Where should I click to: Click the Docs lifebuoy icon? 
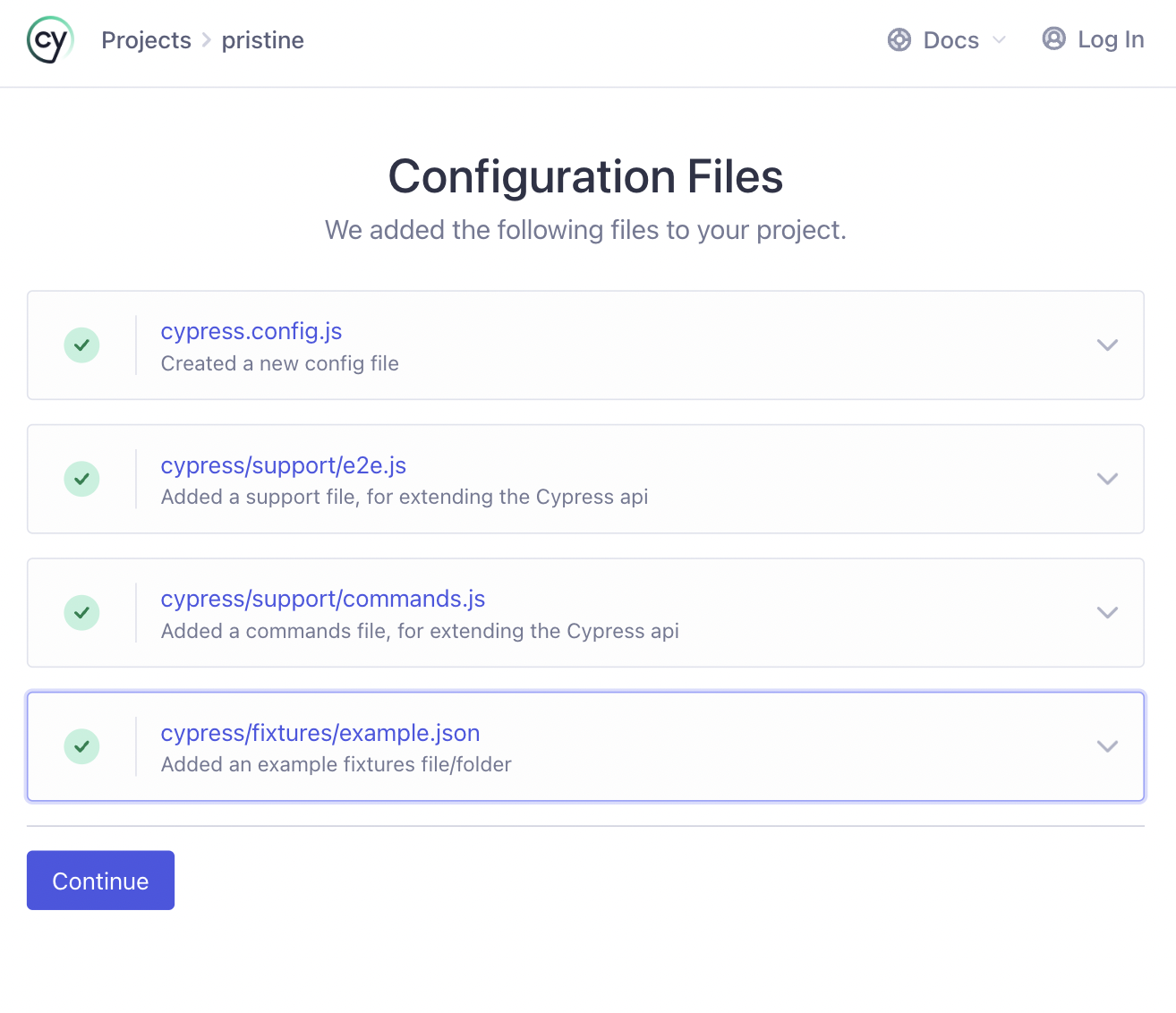click(x=899, y=40)
